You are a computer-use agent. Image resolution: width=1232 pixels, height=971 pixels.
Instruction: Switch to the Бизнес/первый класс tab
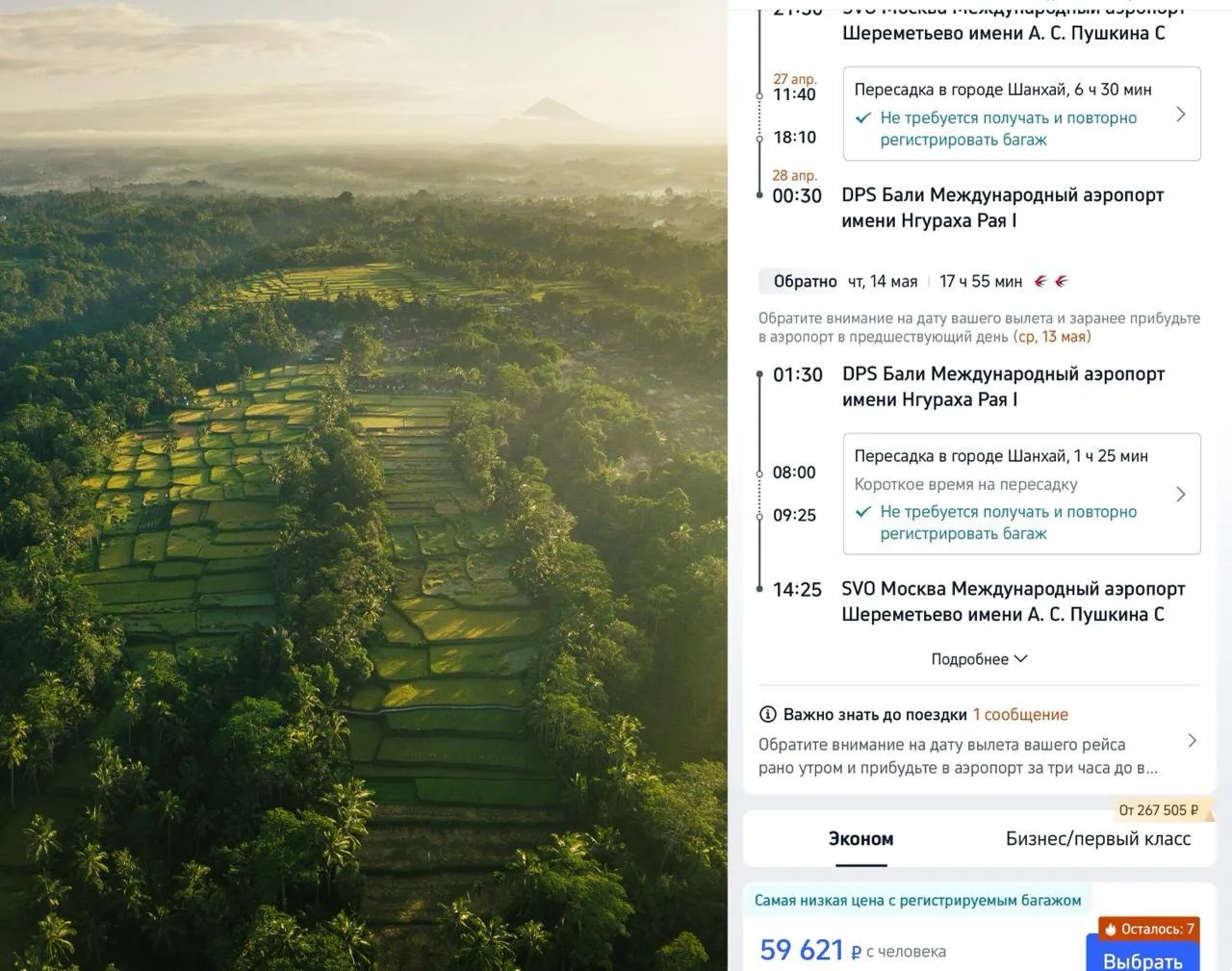(x=1097, y=839)
